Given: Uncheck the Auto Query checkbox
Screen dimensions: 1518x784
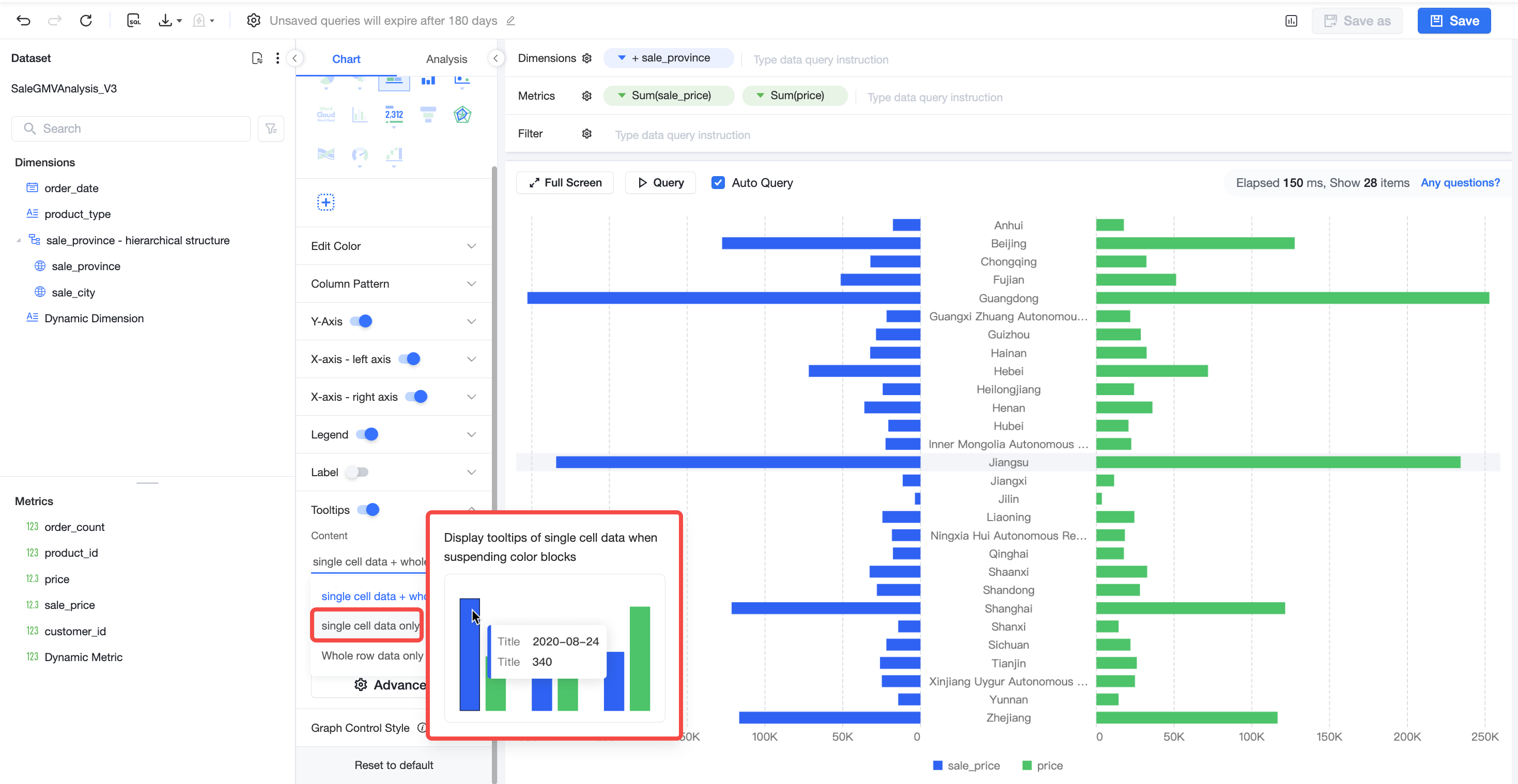Looking at the screenshot, I should coord(718,183).
